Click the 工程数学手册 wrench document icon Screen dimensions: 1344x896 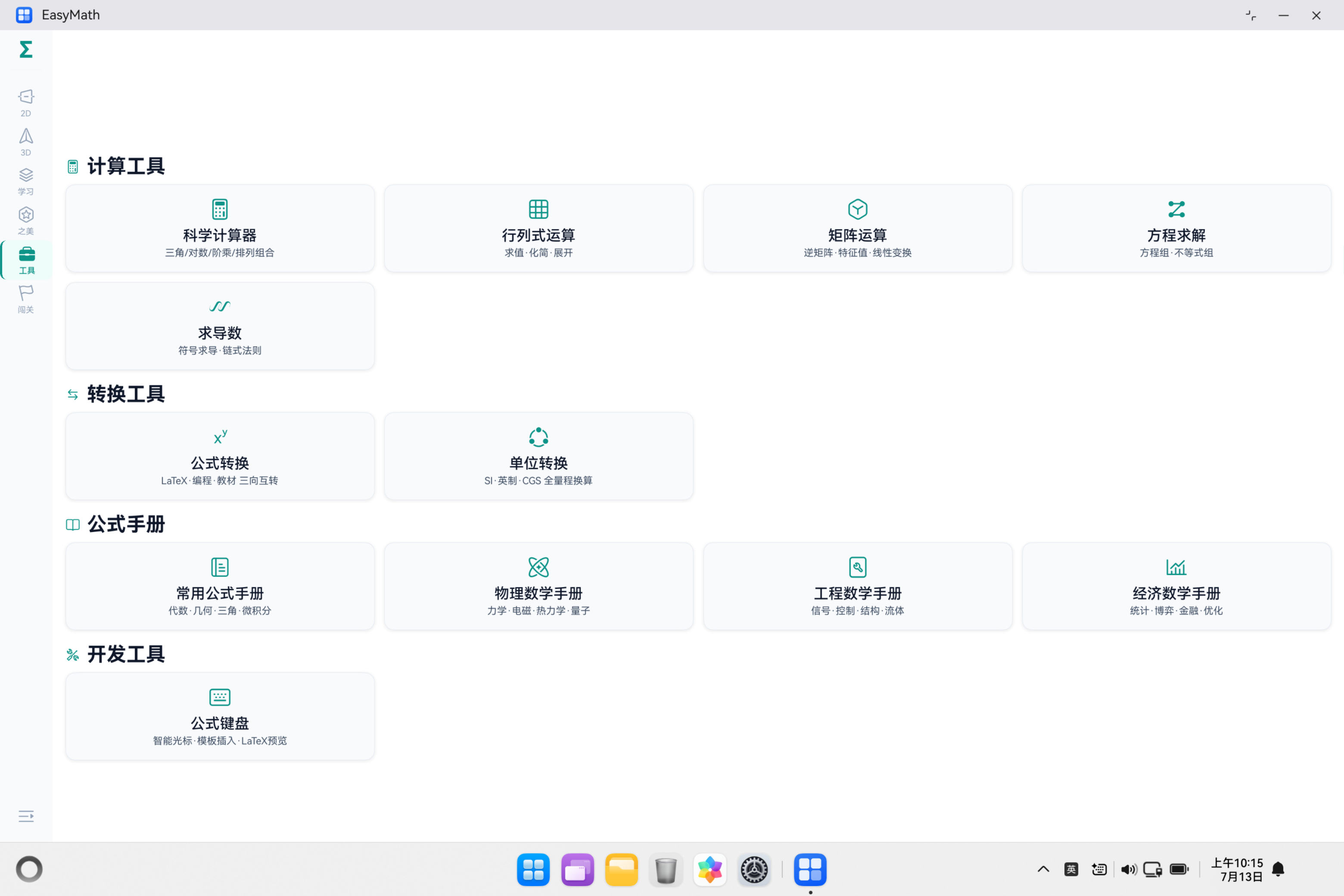pos(858,567)
